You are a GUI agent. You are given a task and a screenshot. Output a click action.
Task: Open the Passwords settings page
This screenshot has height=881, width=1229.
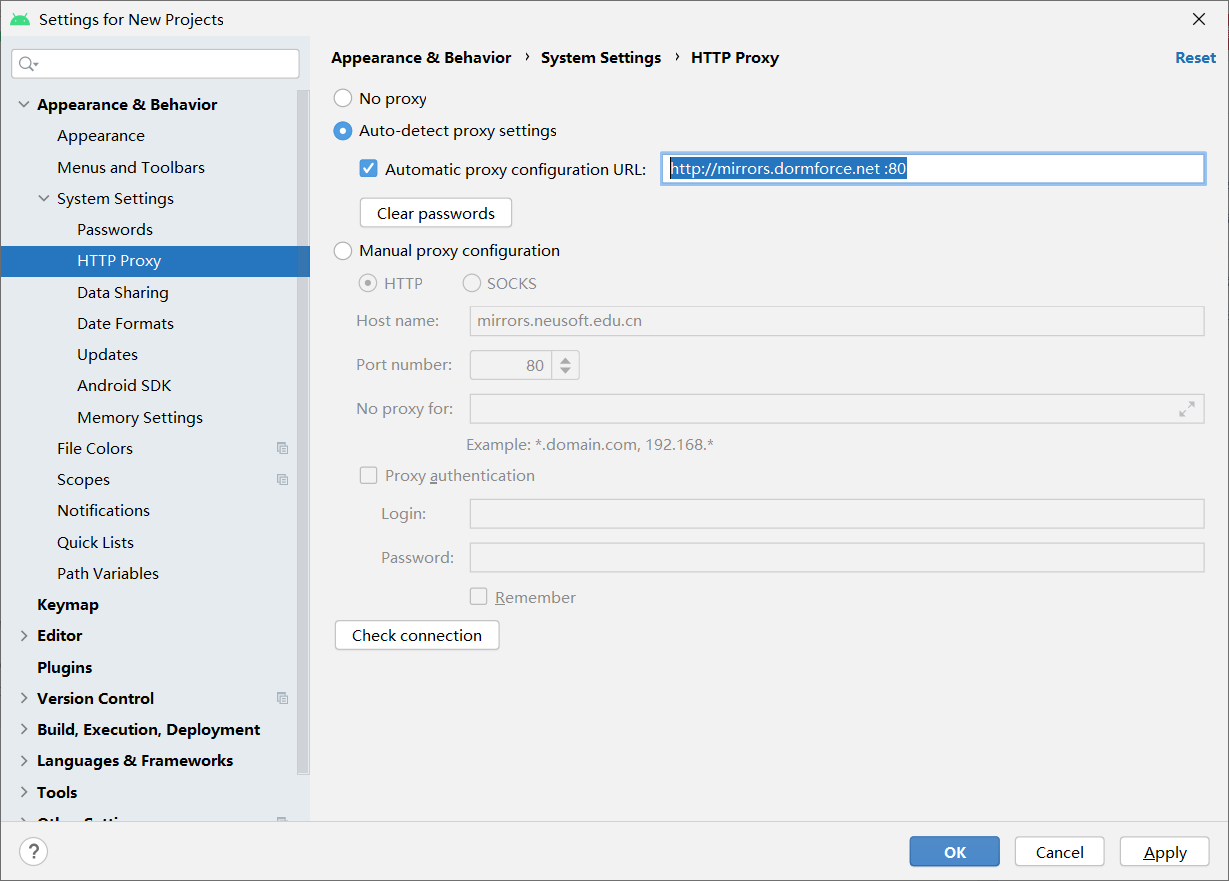(115, 230)
